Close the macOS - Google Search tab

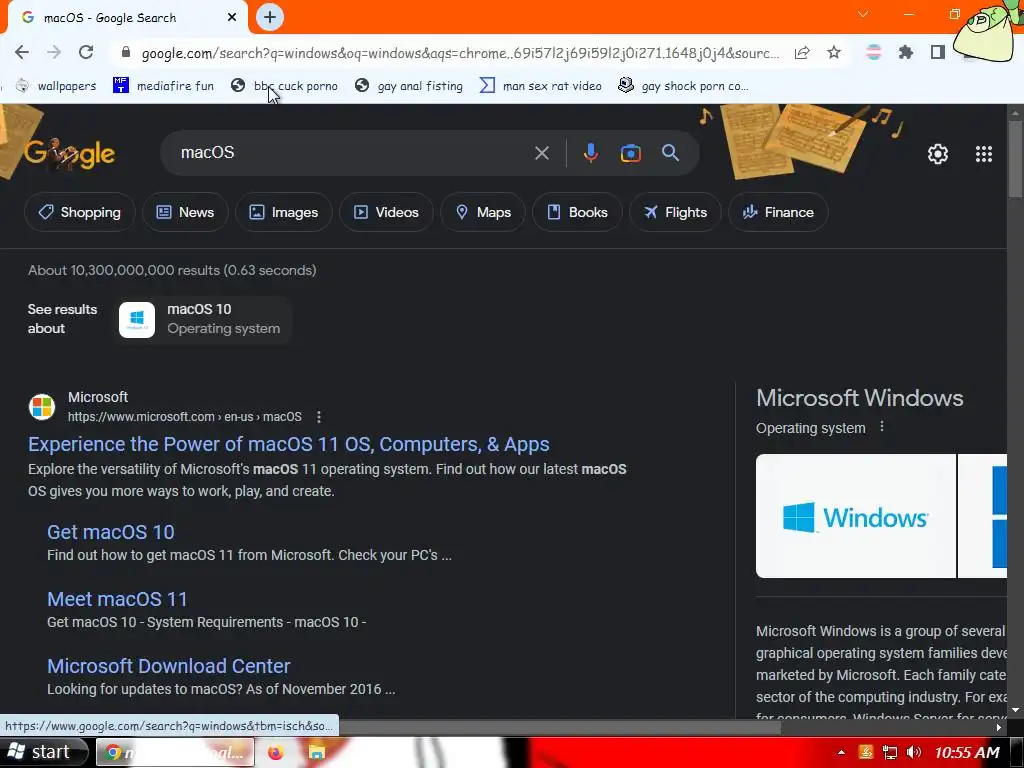point(232,18)
